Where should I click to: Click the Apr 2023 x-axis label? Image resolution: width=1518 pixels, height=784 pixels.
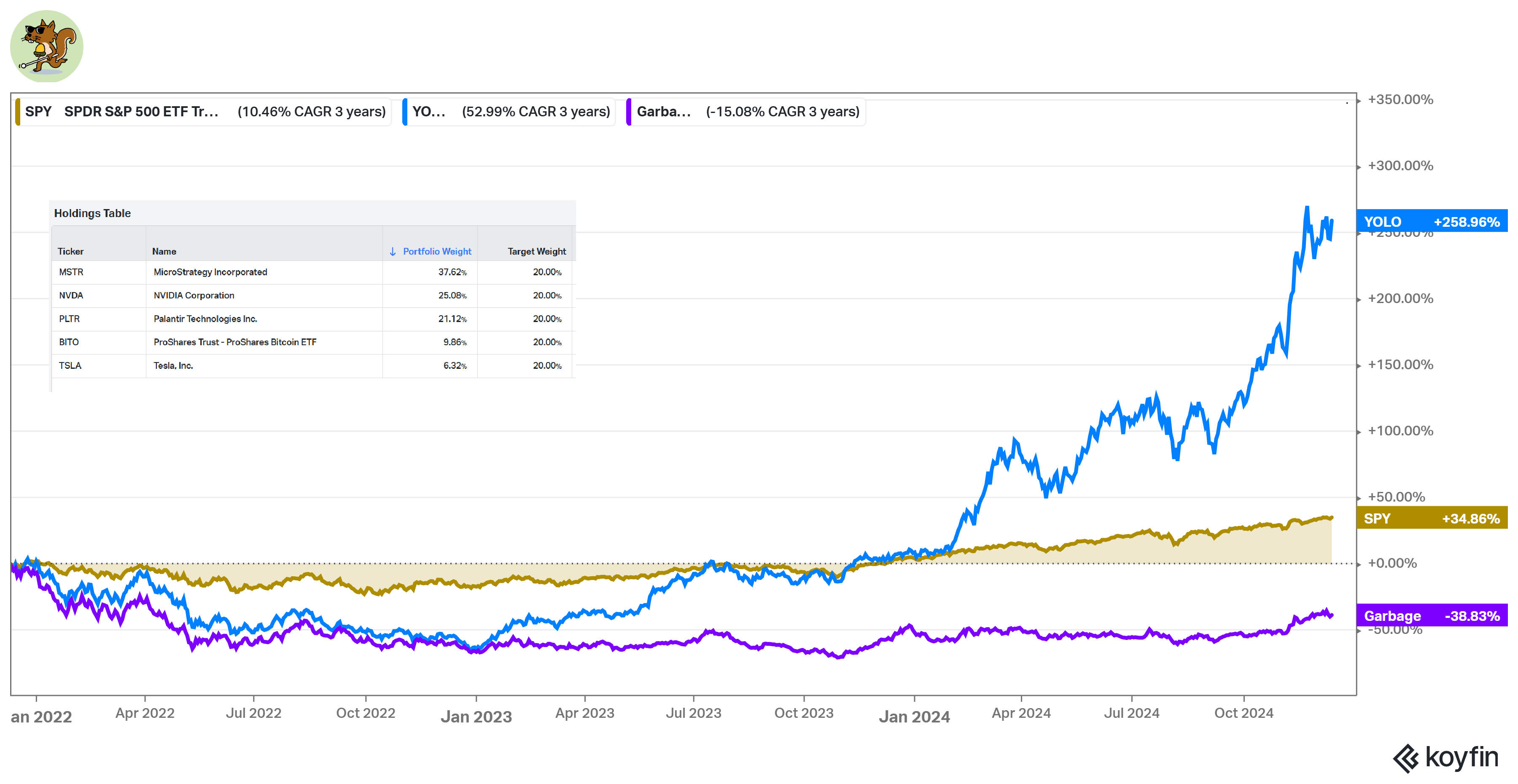point(584,713)
